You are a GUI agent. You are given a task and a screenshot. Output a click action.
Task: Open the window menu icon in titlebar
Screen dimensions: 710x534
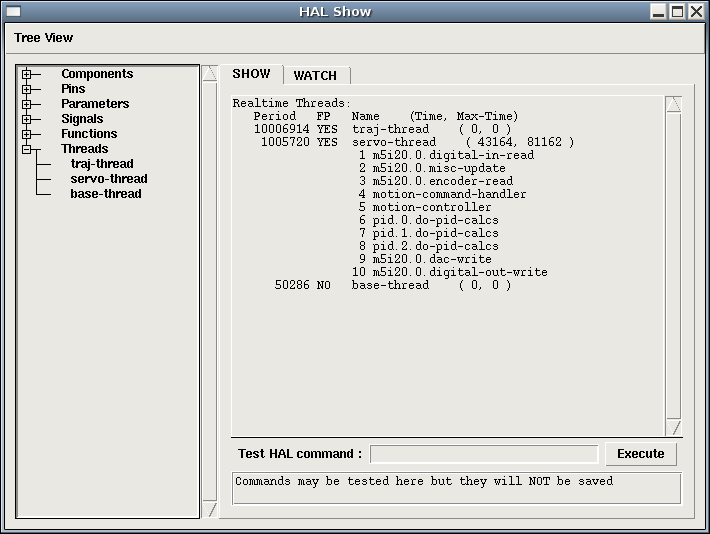pyautogui.click(x=13, y=12)
